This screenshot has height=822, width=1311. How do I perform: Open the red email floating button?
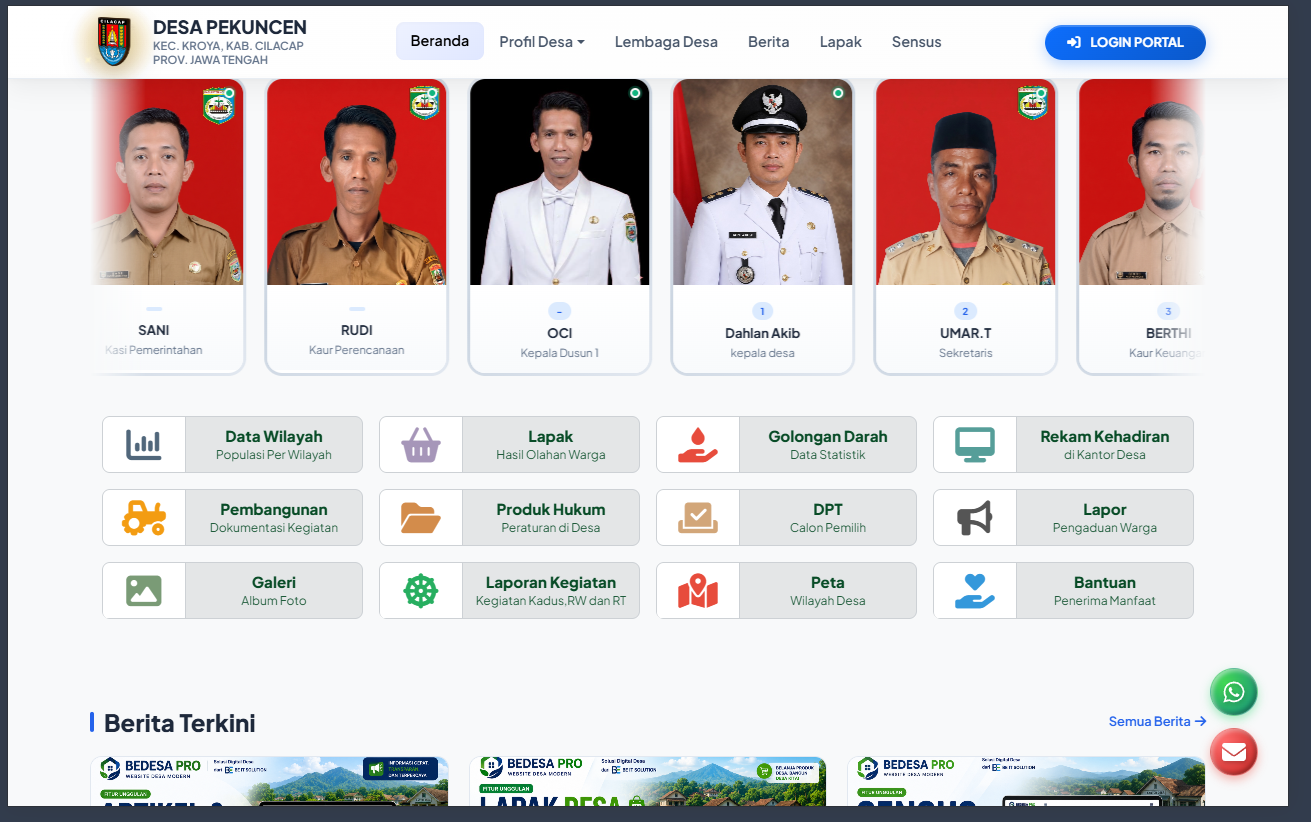click(1234, 752)
